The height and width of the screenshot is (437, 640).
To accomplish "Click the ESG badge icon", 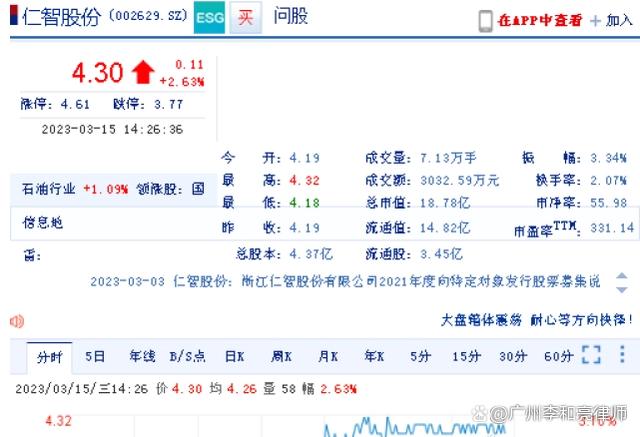I will [209, 18].
